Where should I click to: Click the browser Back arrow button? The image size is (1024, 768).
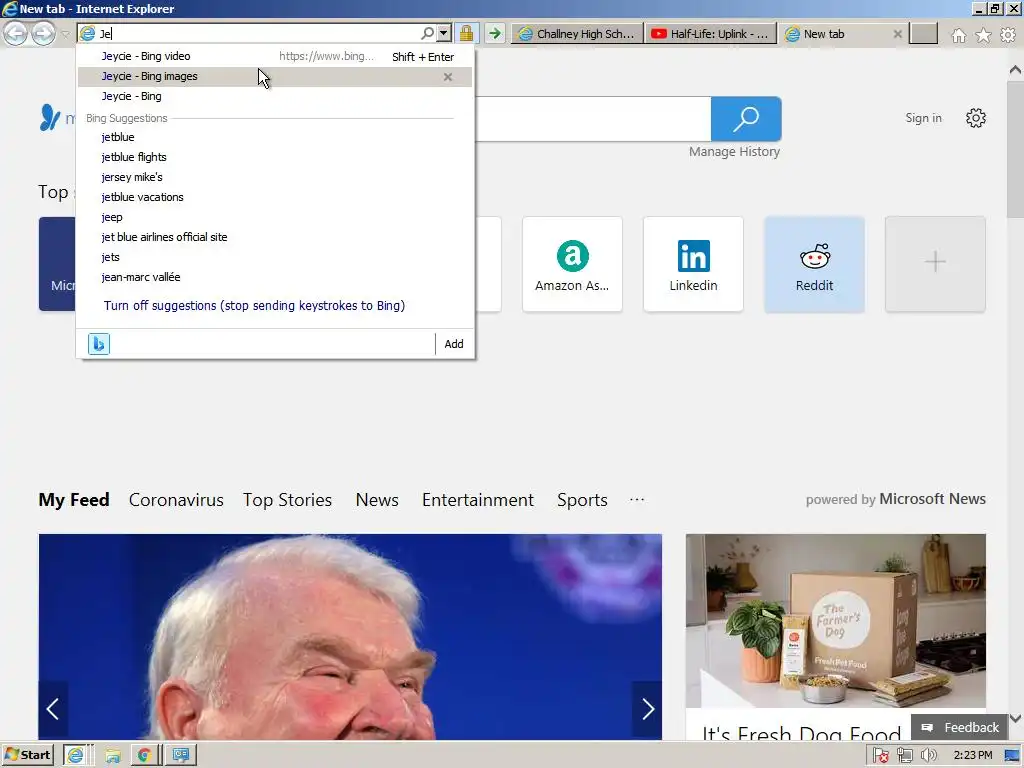(x=16, y=33)
